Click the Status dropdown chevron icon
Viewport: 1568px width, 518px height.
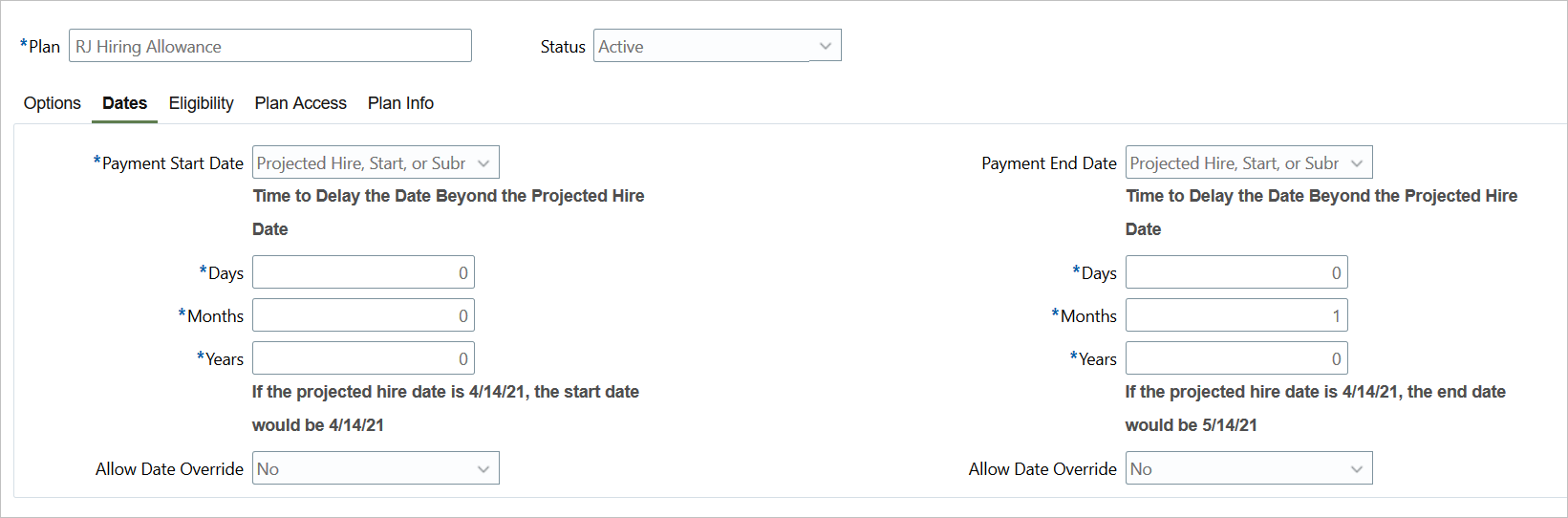[x=826, y=46]
